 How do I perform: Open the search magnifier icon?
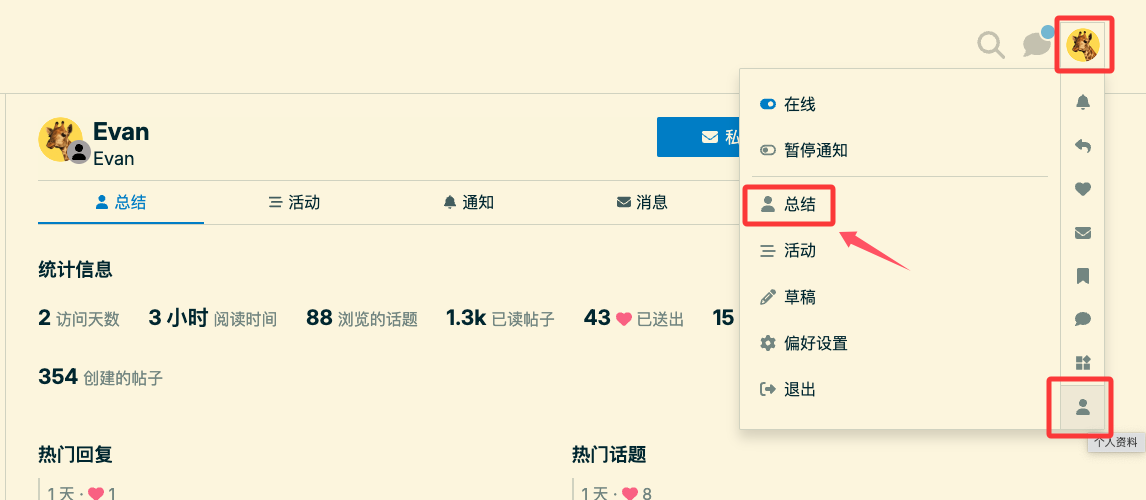click(x=991, y=45)
